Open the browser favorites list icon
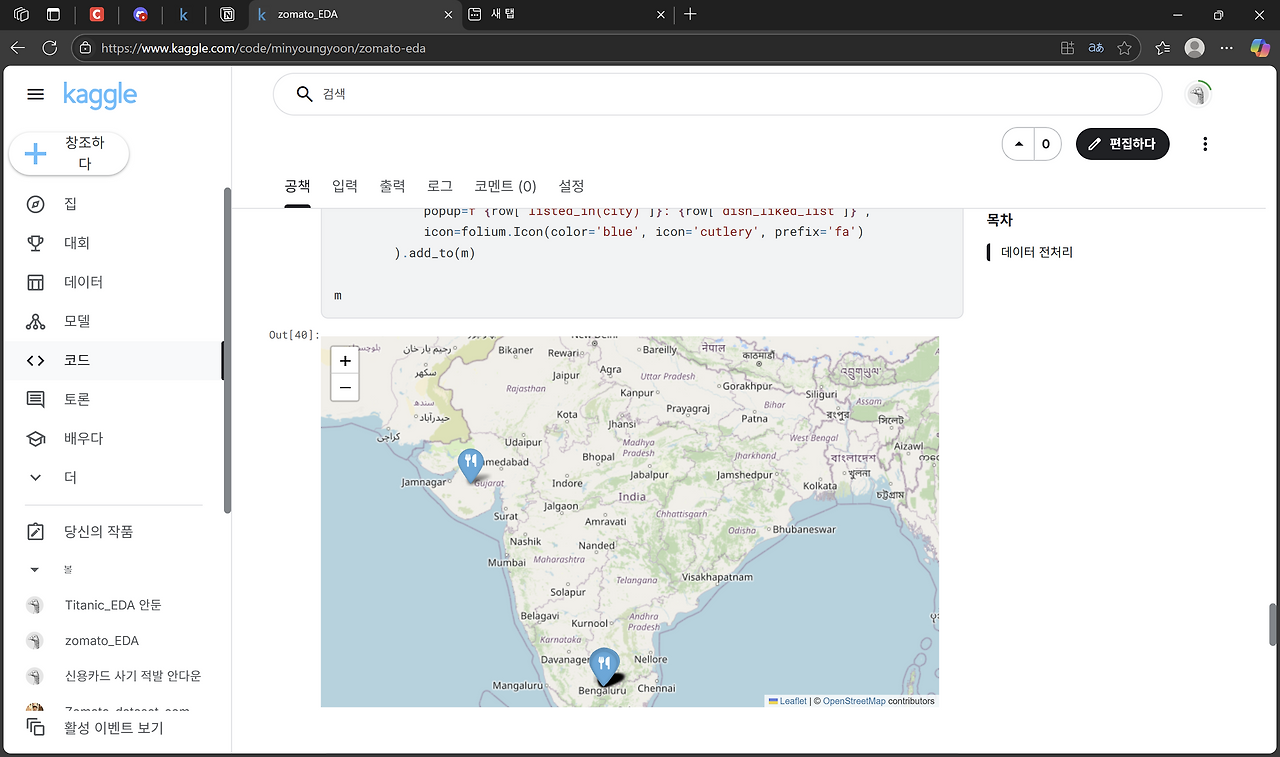Image resolution: width=1280 pixels, height=757 pixels. (1162, 47)
